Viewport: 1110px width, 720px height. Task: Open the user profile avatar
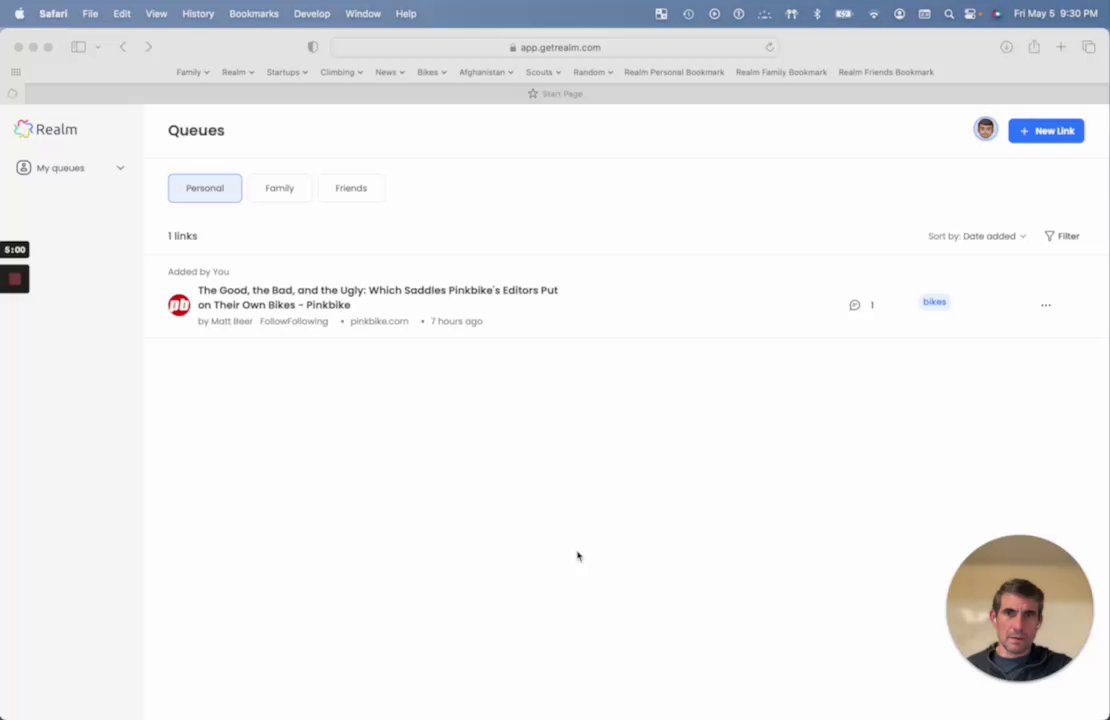pos(985,130)
